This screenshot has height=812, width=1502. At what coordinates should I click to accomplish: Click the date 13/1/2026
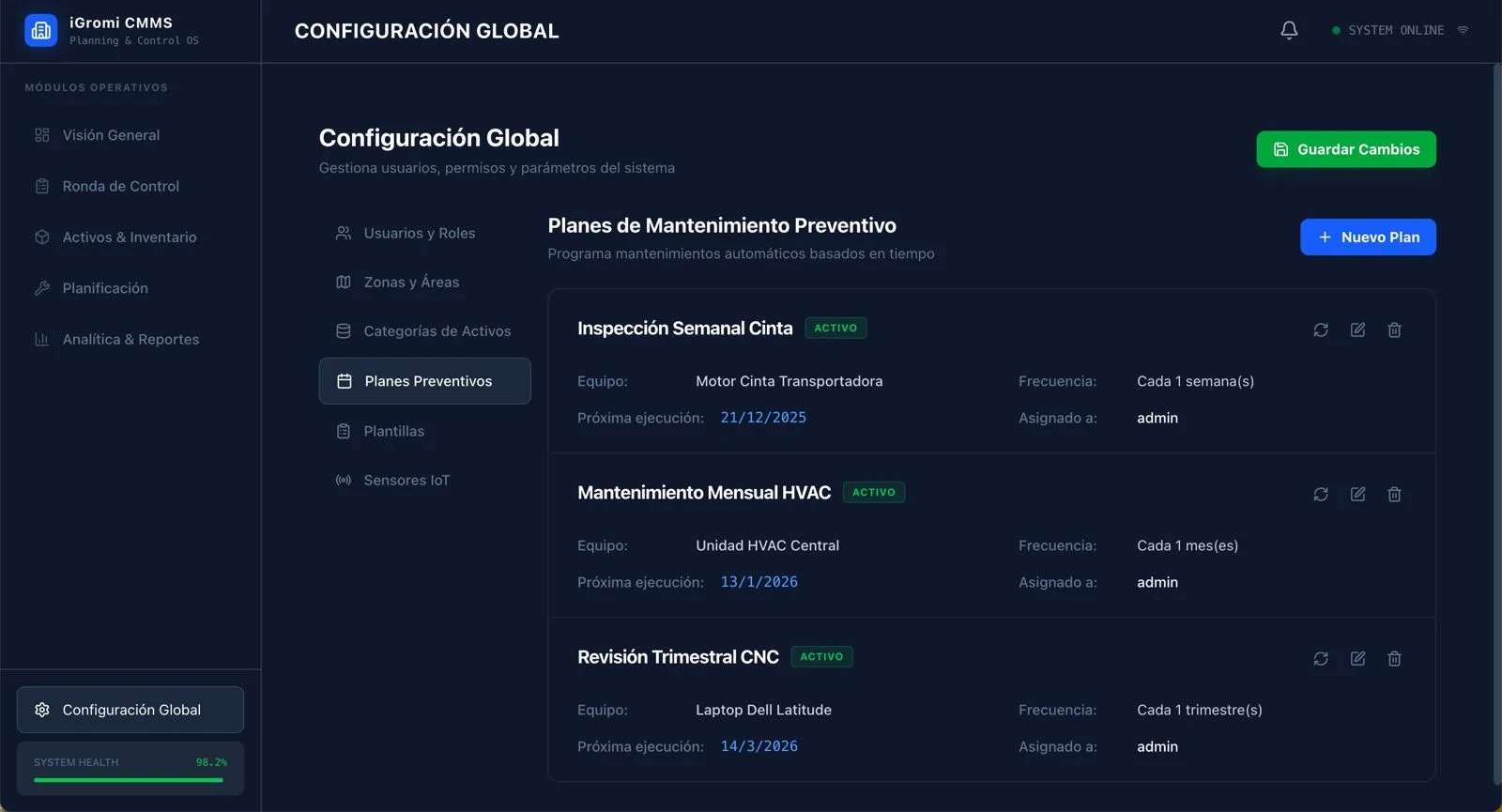coord(759,582)
